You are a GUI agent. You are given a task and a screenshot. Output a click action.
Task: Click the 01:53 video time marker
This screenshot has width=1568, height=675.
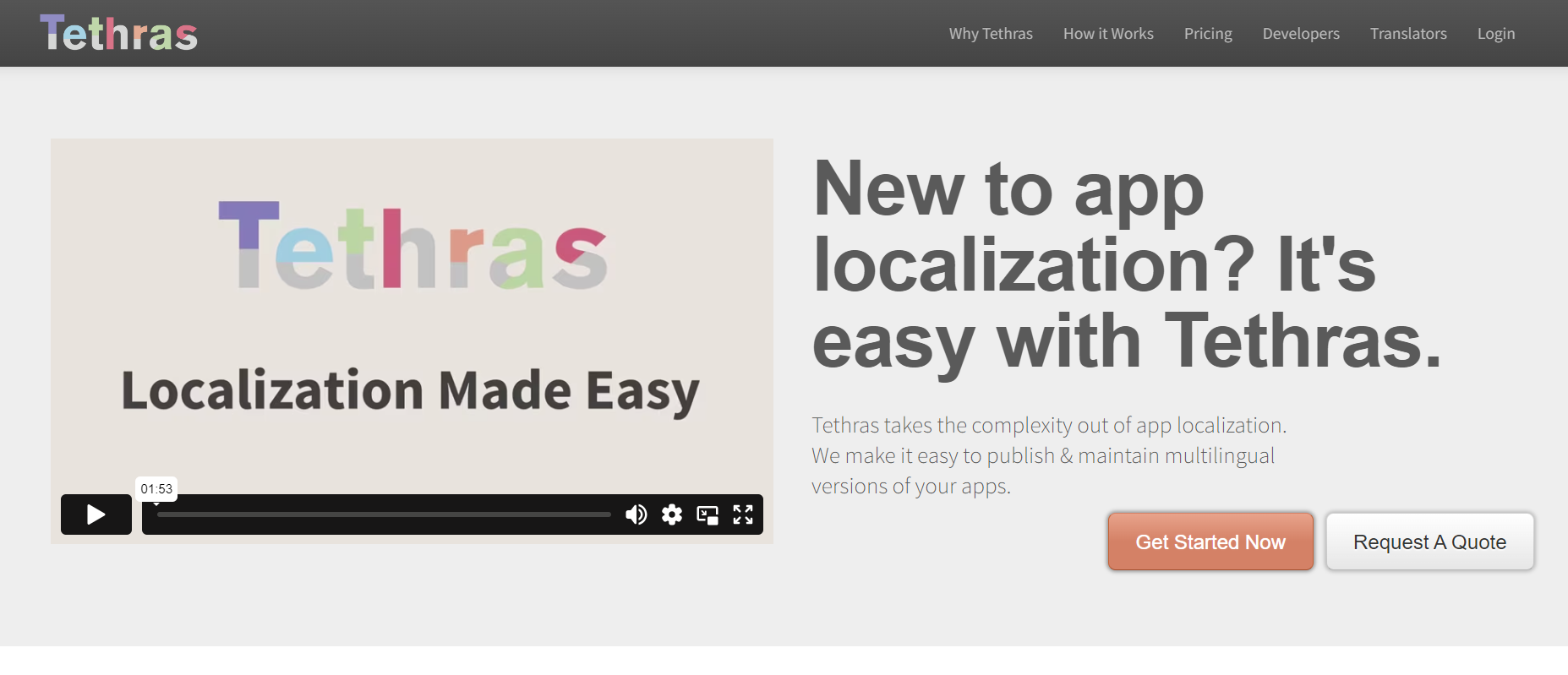156,489
